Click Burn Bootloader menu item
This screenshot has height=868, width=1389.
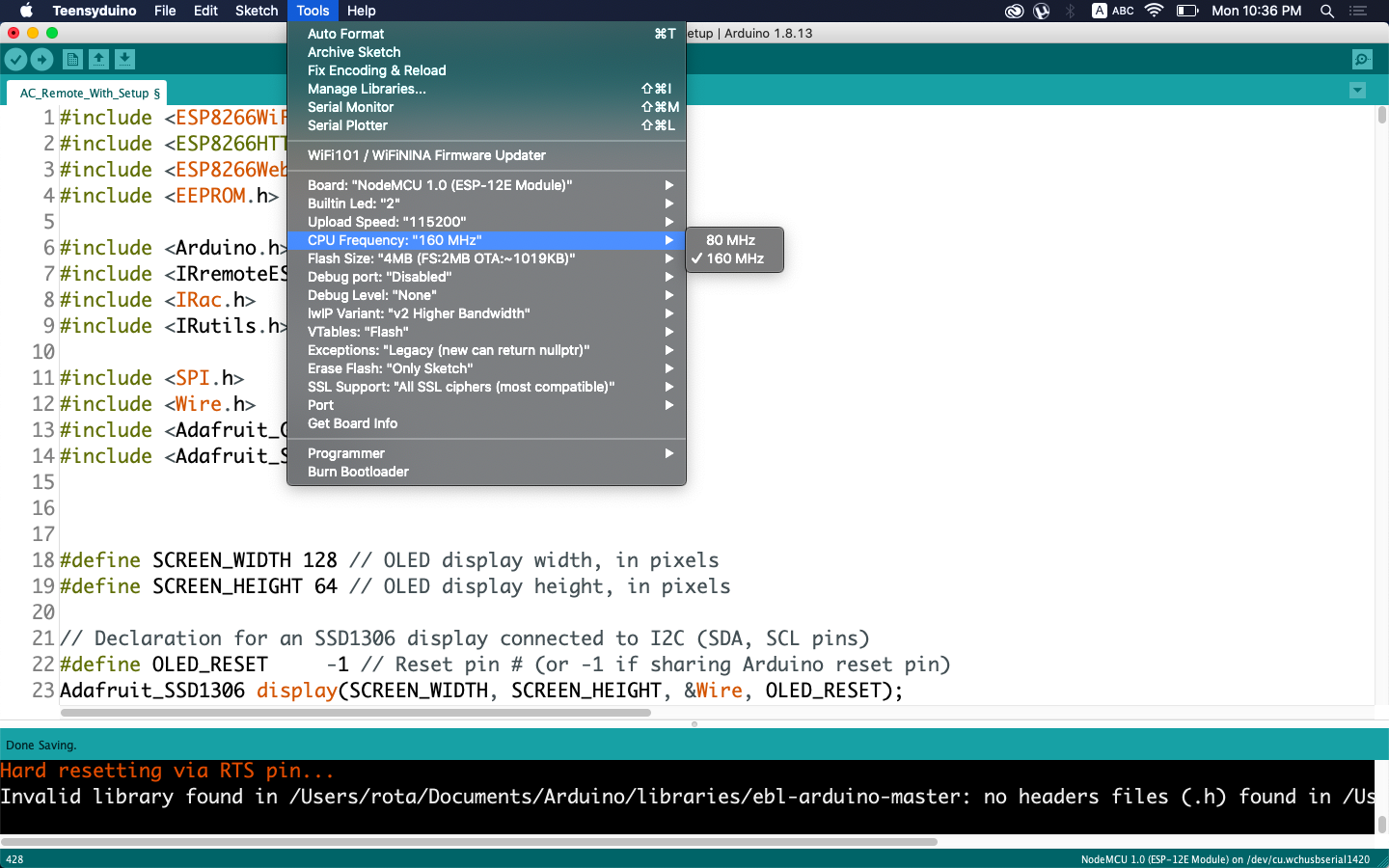[486, 472]
